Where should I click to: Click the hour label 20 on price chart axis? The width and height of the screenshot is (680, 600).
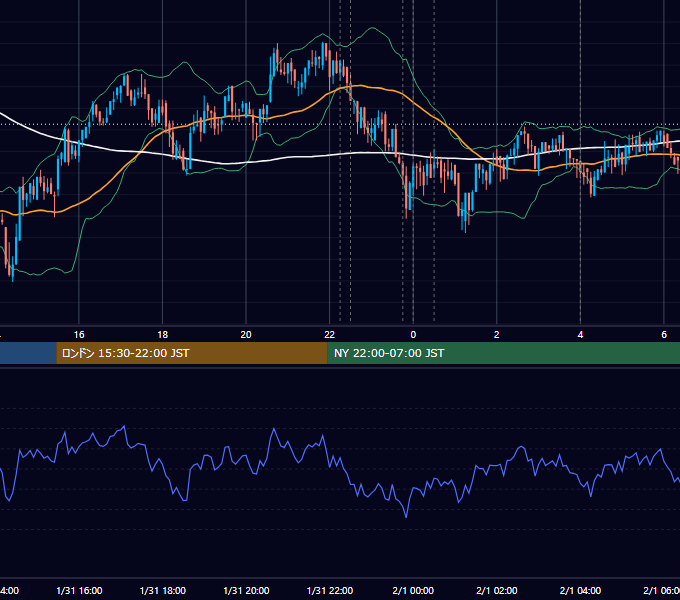click(246, 335)
